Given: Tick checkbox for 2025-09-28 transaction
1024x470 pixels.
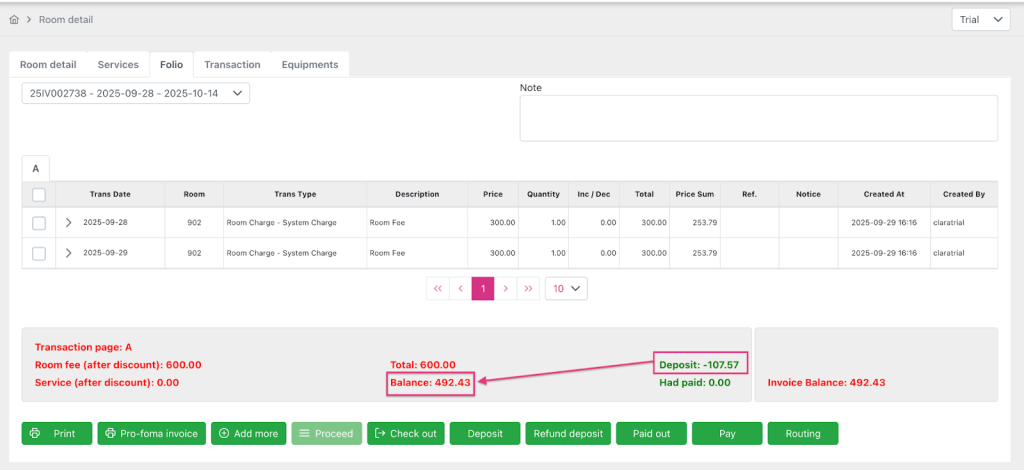Looking at the screenshot, I should point(39,223).
